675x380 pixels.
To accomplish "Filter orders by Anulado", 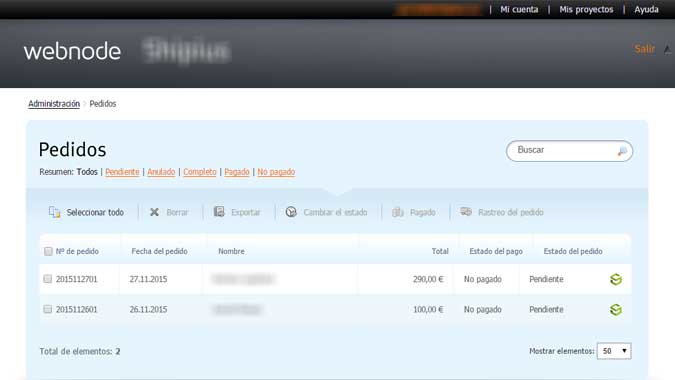I will pos(161,172).
